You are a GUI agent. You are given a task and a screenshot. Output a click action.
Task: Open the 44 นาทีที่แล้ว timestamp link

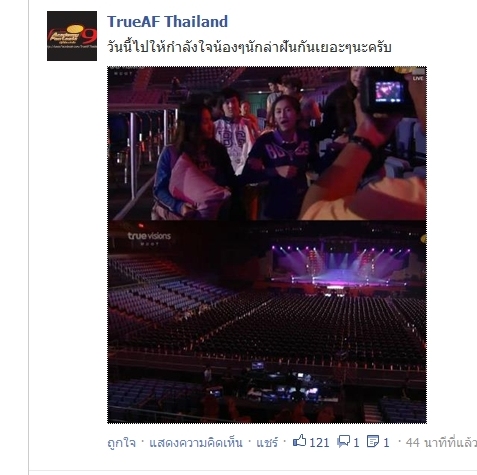click(441, 443)
